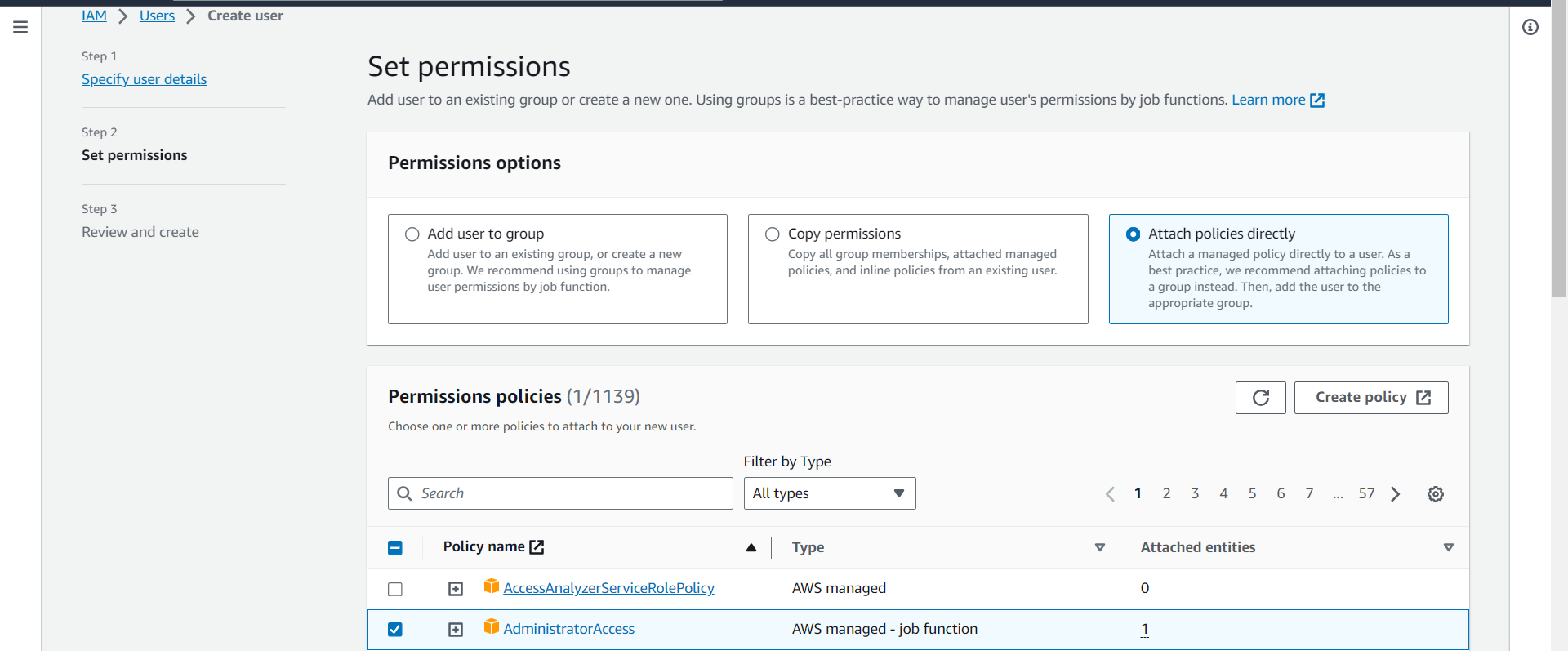Go to pagination page 6
This screenshot has width=1568, height=651.
pyautogui.click(x=1281, y=493)
